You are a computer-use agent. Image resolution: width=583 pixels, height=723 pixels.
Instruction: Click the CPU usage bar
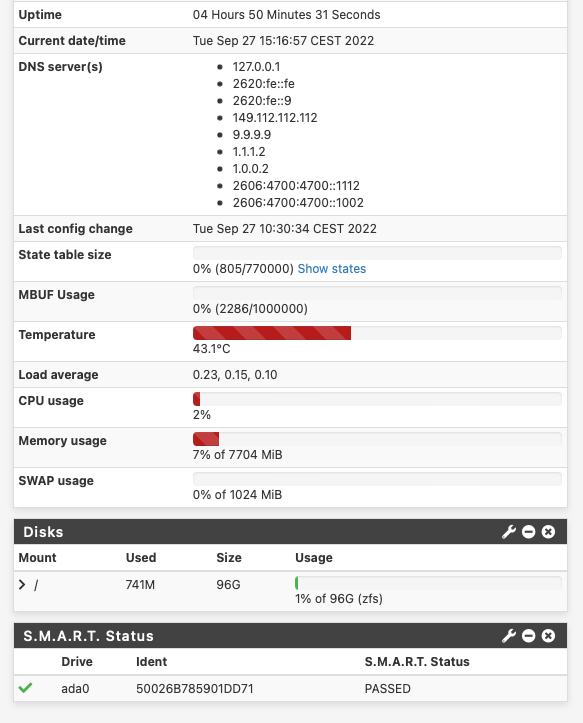pos(377,399)
